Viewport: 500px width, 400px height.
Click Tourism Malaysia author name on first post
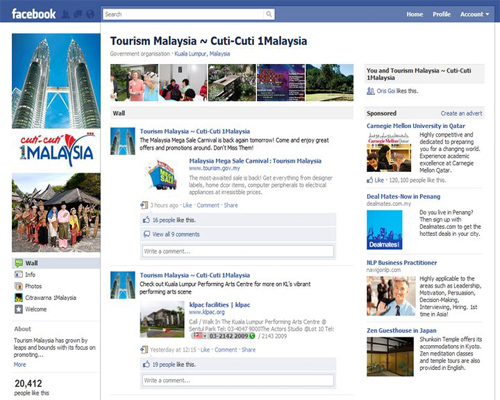(x=195, y=131)
